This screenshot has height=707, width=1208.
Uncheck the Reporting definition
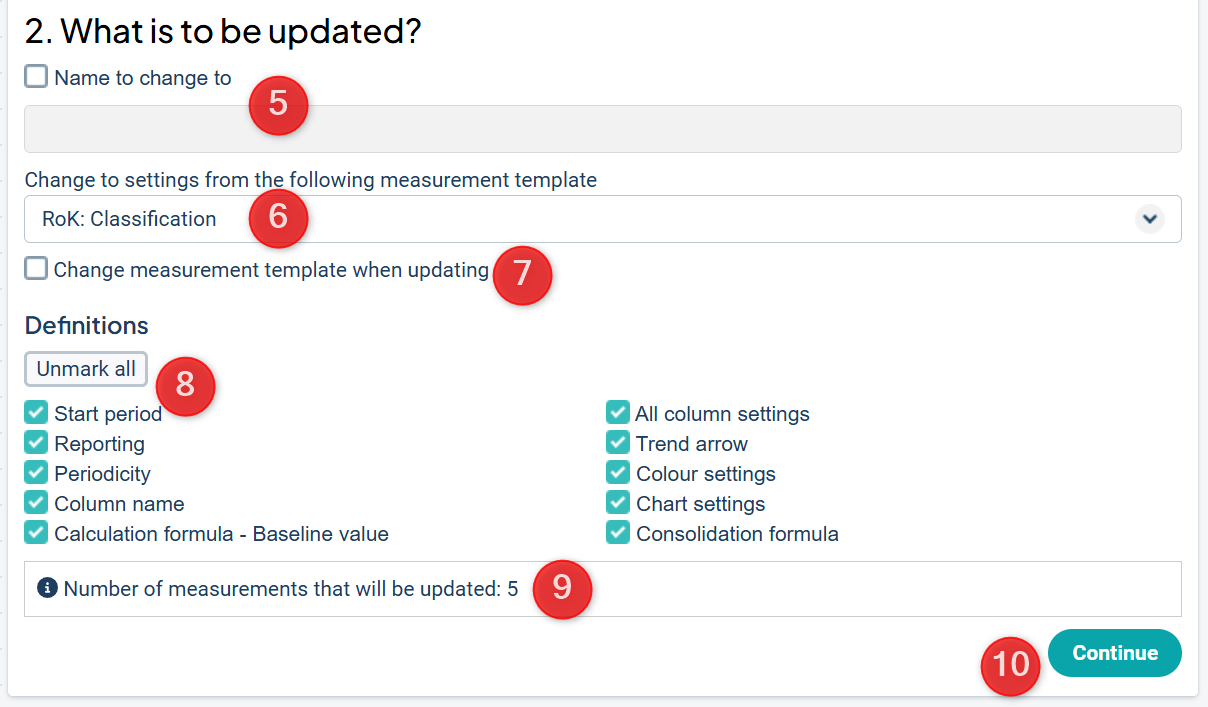pyautogui.click(x=36, y=443)
